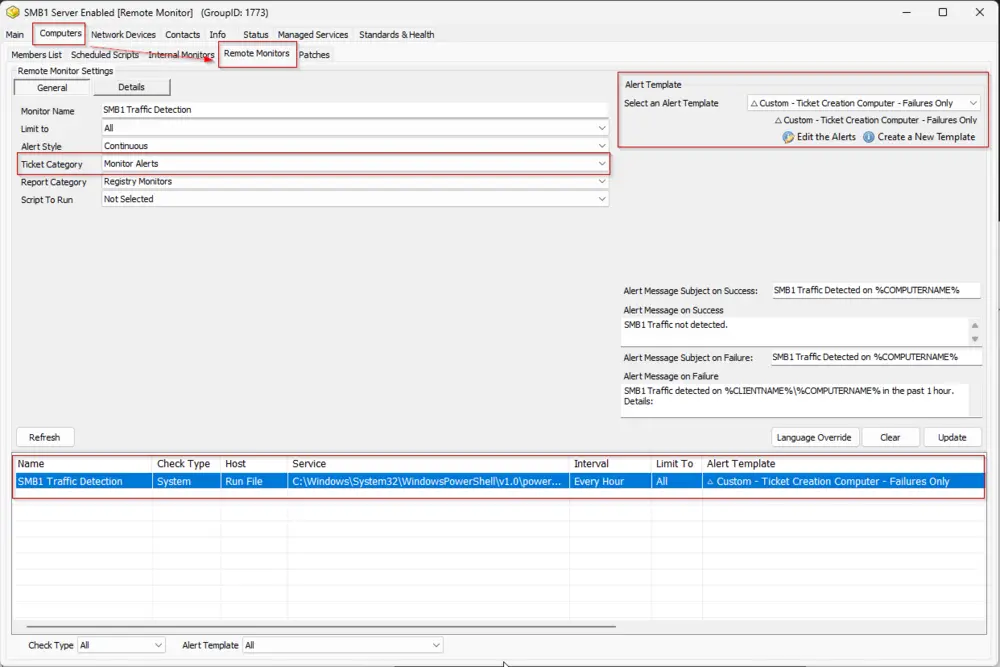This screenshot has height=667, width=1000.
Task: Click the Clear button
Action: pos(890,437)
